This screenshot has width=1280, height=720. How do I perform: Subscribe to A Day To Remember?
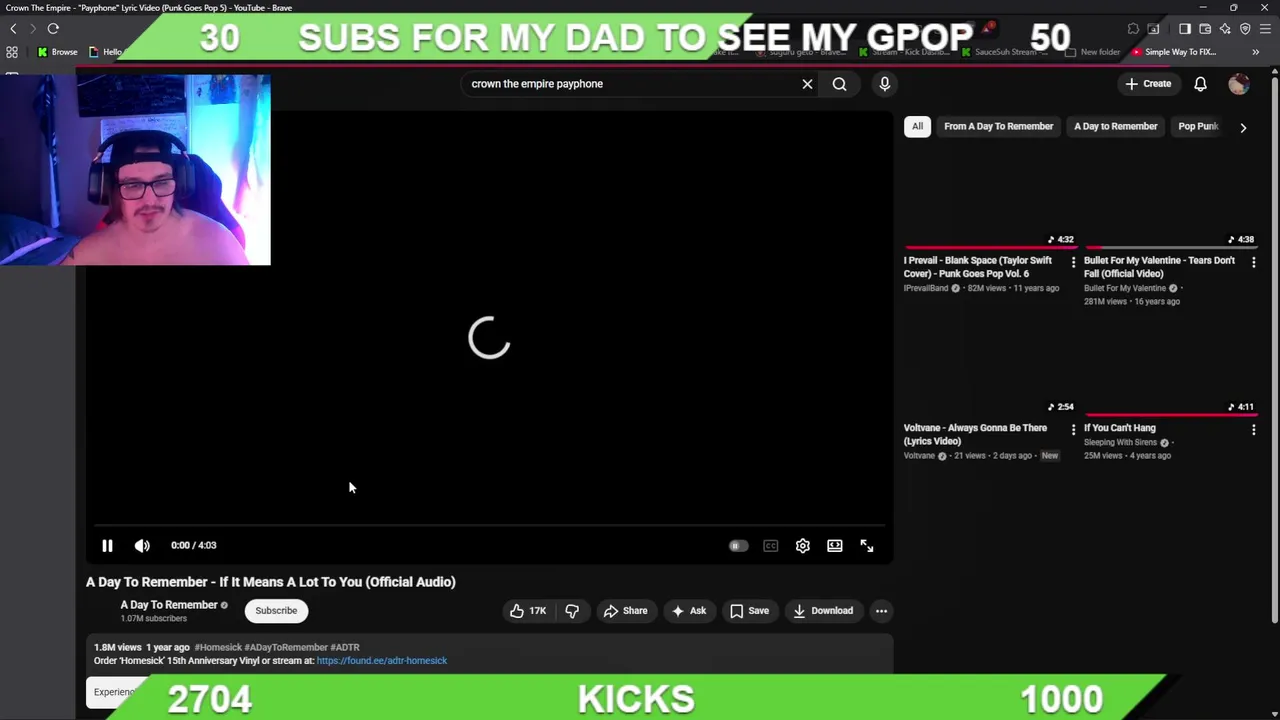pyautogui.click(x=276, y=610)
